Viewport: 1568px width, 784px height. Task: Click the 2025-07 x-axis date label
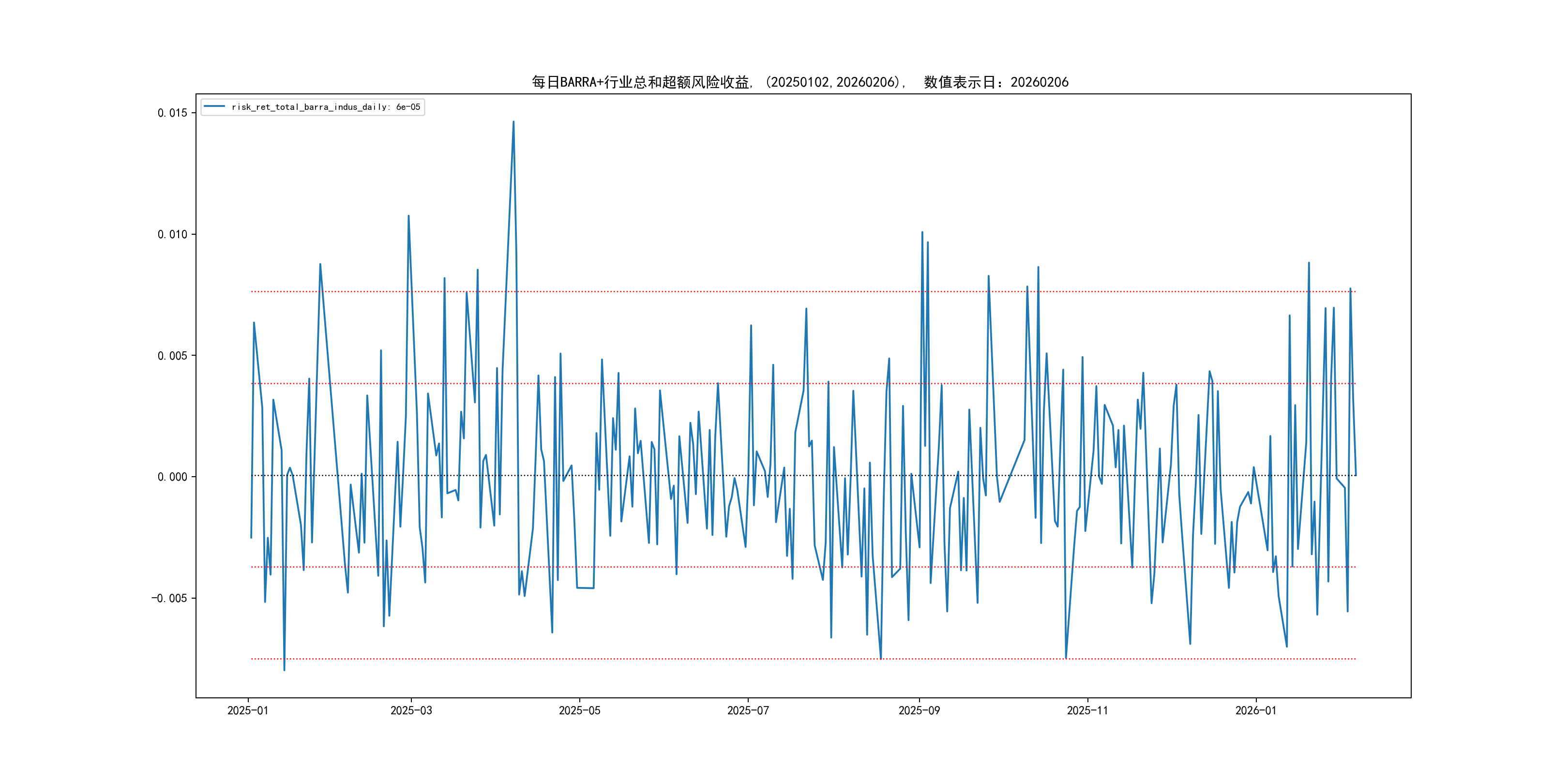pos(748,710)
